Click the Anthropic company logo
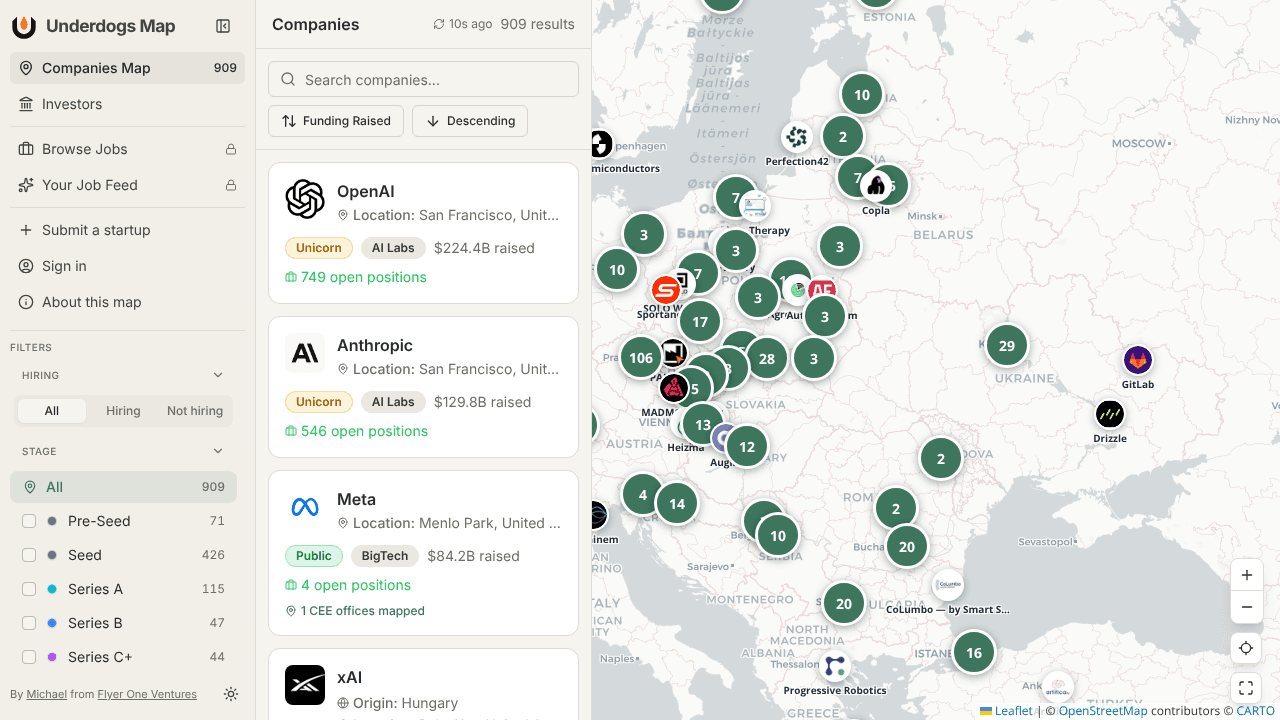This screenshot has height=720, width=1280. click(305, 353)
